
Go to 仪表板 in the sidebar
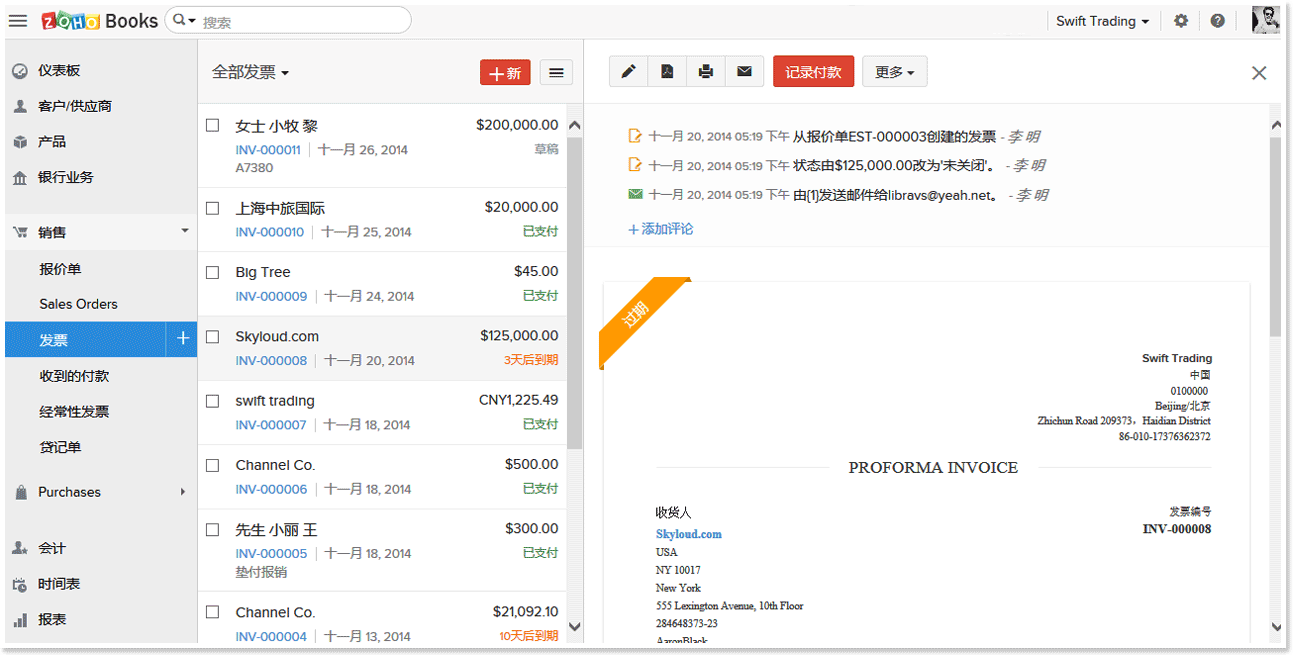pyautogui.click(x=58, y=71)
